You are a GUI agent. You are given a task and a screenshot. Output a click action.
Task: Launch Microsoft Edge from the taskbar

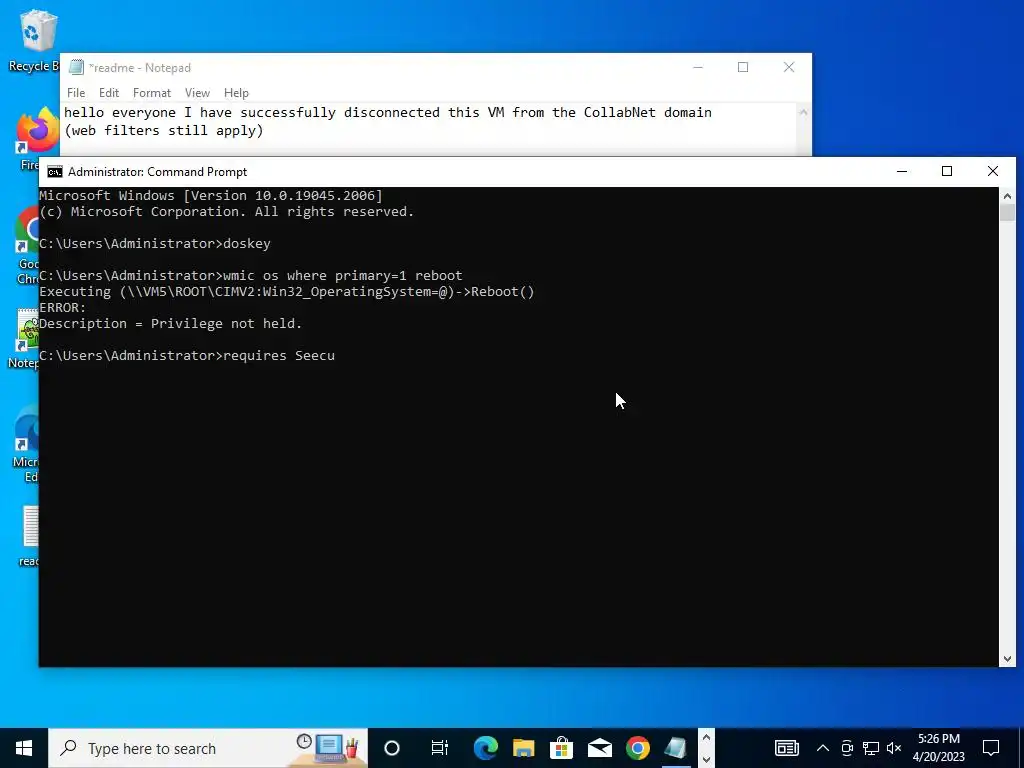(x=485, y=748)
